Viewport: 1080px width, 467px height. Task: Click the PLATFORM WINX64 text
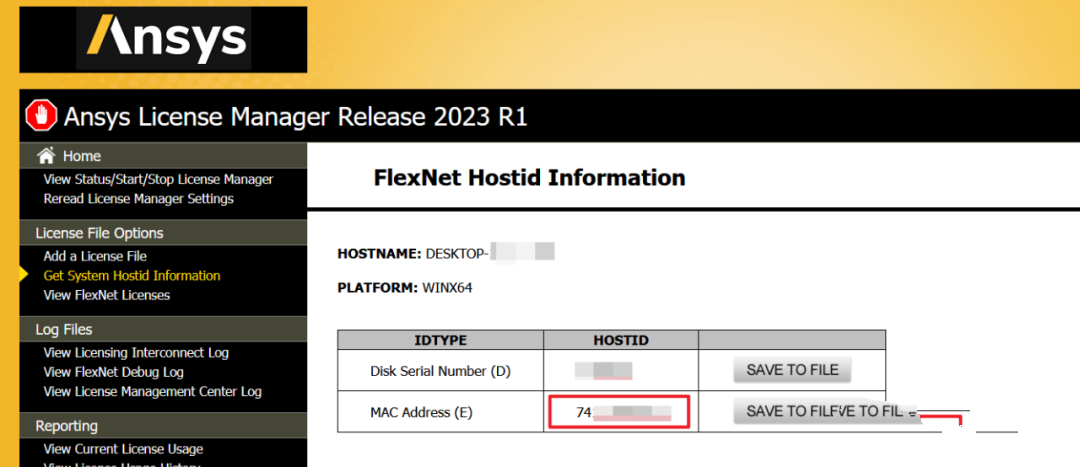tap(405, 288)
